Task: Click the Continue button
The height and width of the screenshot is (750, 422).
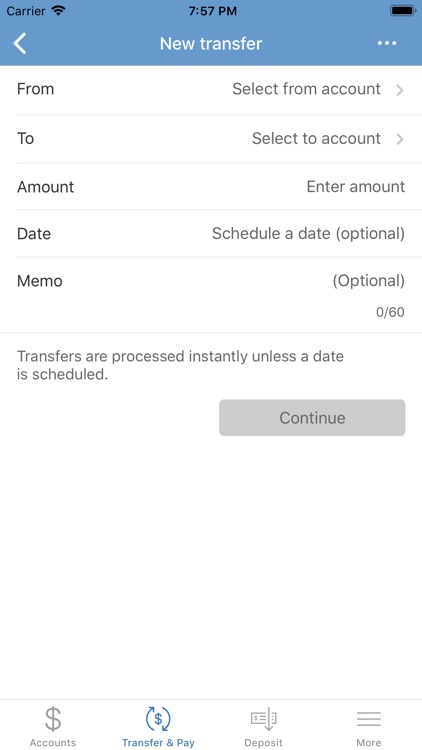Action: (x=312, y=418)
